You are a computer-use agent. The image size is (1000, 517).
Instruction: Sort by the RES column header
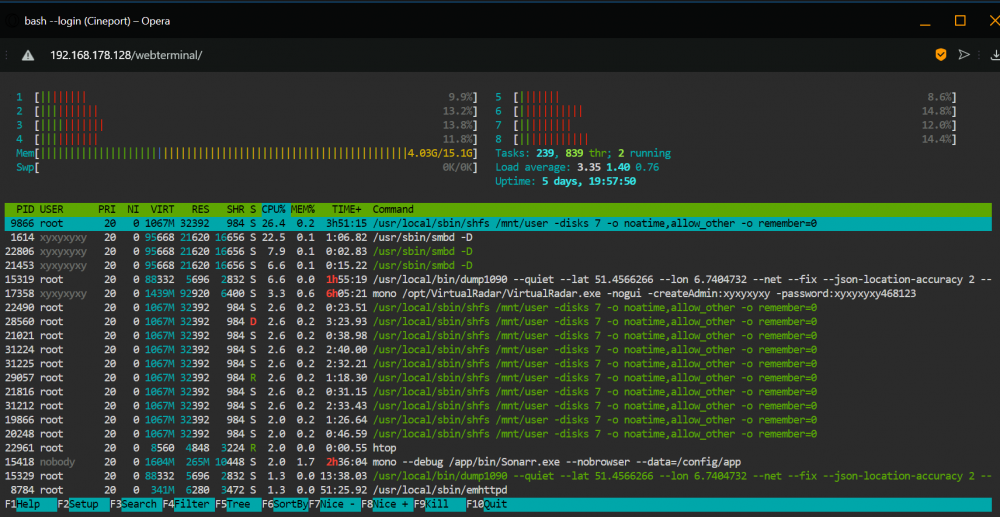[x=201, y=209]
